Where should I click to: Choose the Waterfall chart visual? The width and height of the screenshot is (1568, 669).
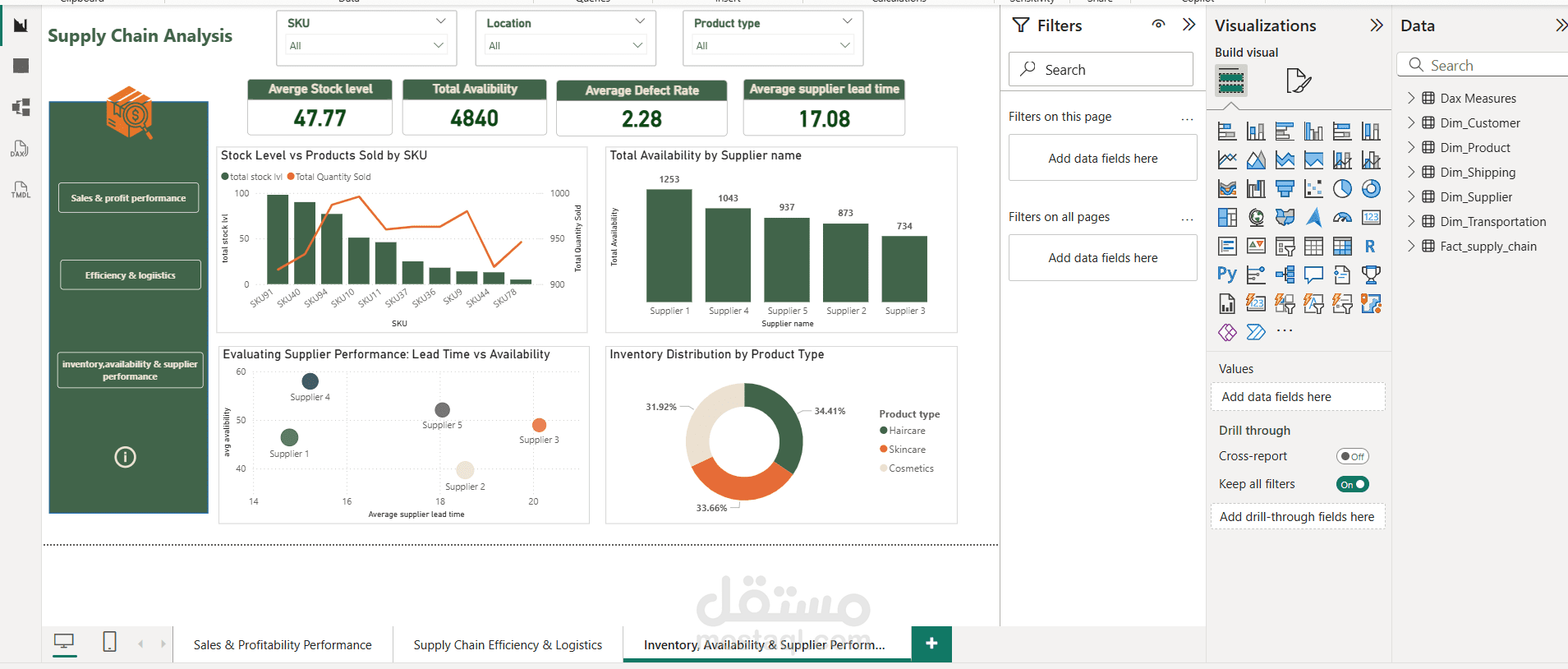(x=1256, y=189)
